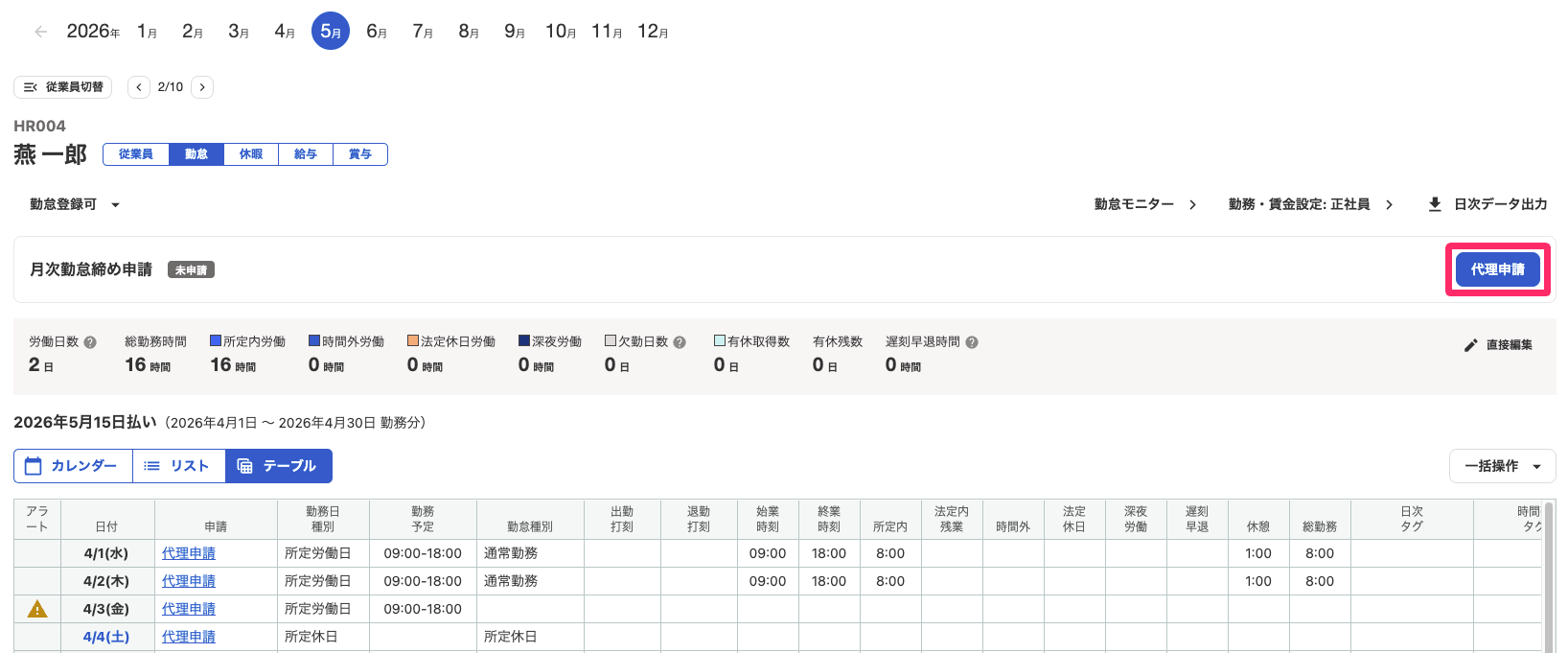This screenshot has height=653, width=1568.
Task: Open 勤怠モニター link
Action: (1145, 204)
